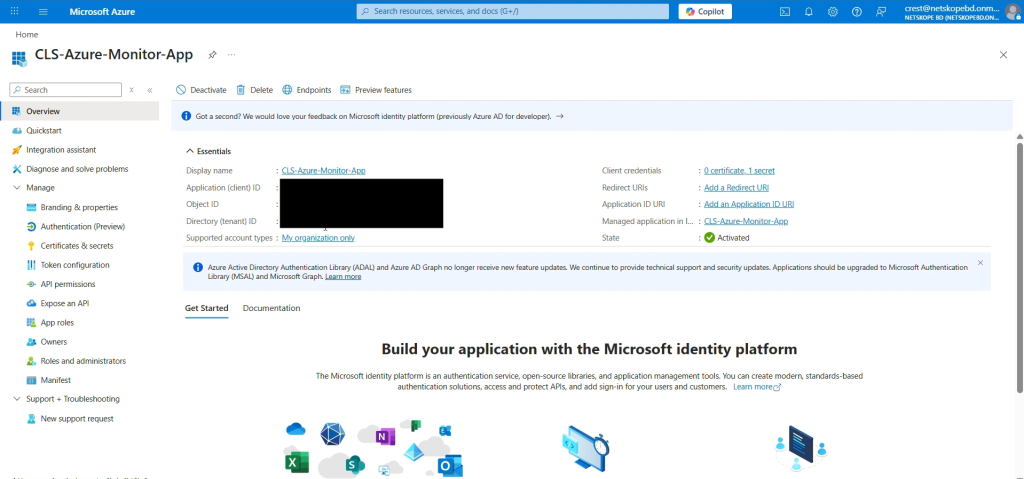The width and height of the screenshot is (1024, 479).
Task: Open Branding & properties
Action: [x=80, y=207]
